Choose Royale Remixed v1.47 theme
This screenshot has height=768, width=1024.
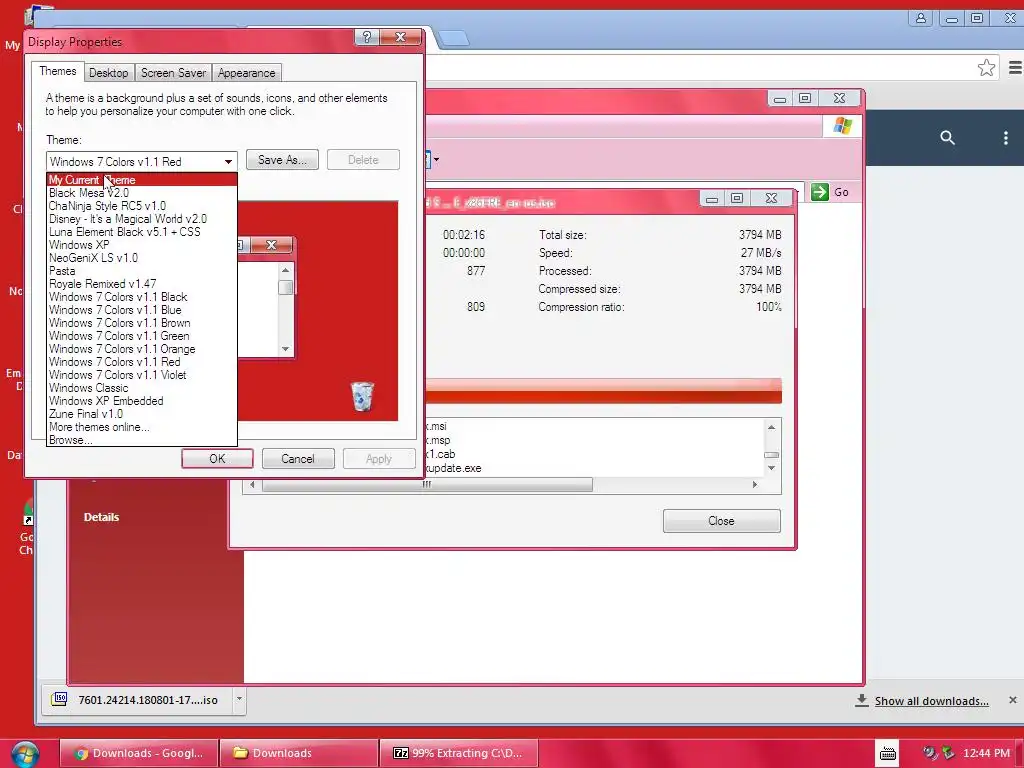click(x=142, y=284)
